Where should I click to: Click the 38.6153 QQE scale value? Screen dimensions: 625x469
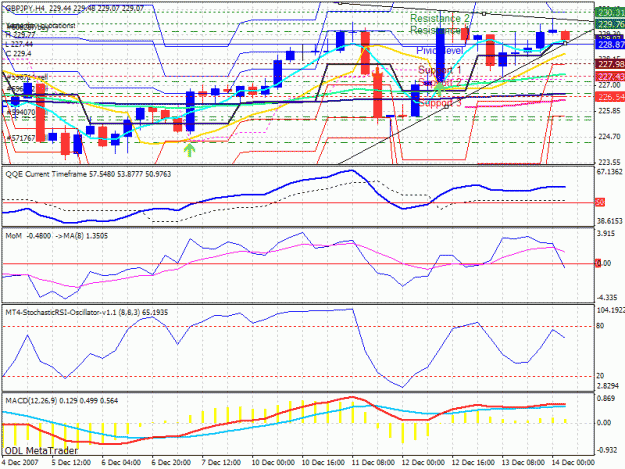pos(610,221)
